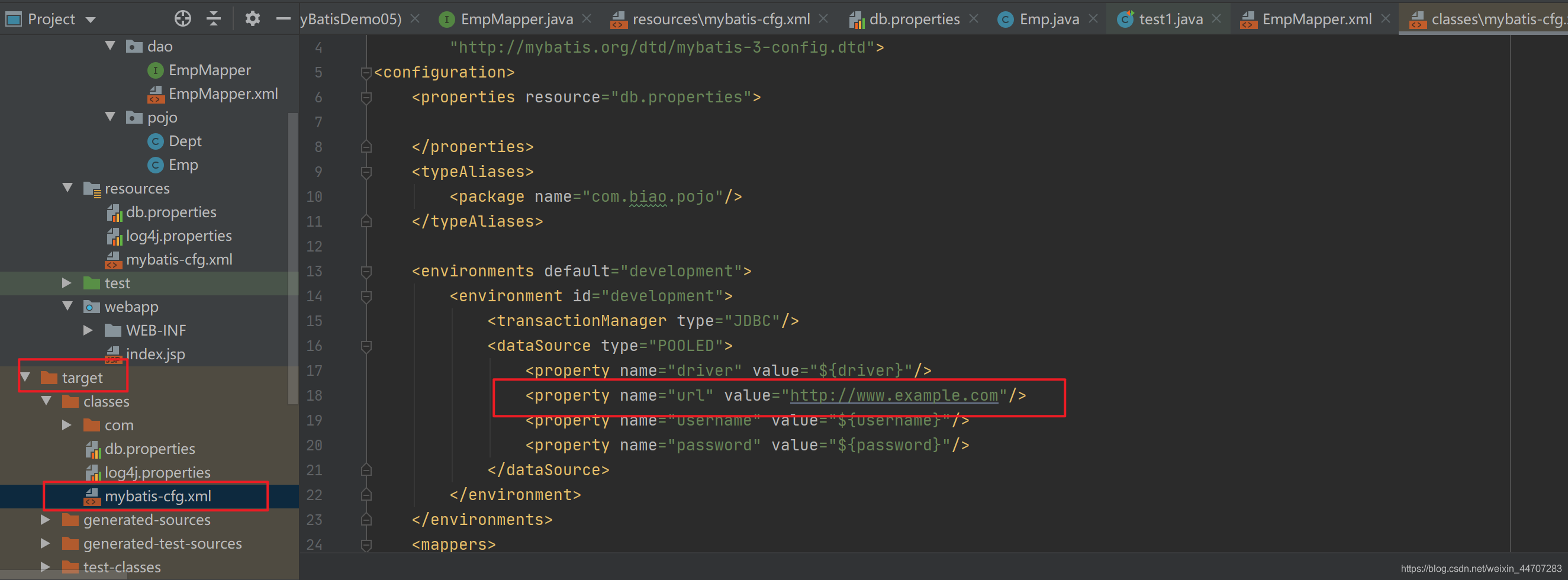Viewport: 1568px width, 580px height.
Task: Click line number 10 in gutter
Action: pos(314,196)
